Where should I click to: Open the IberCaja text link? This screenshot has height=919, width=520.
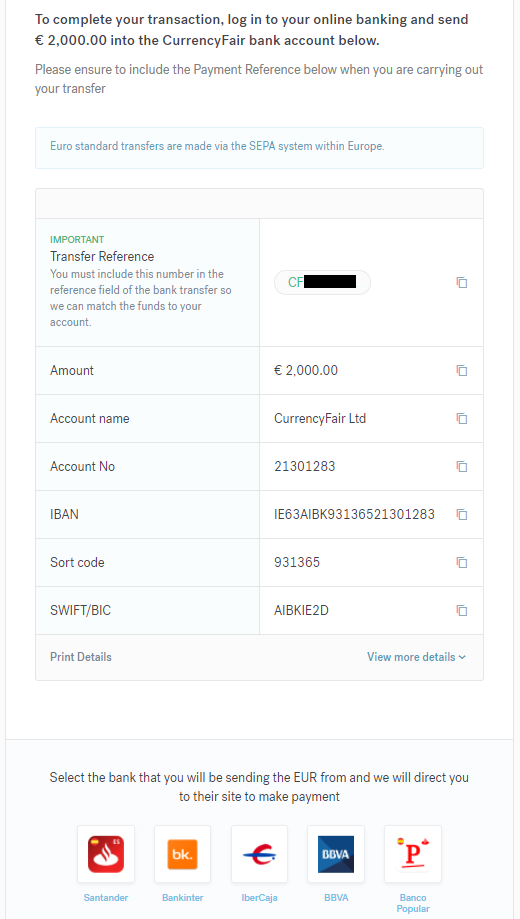click(x=259, y=898)
